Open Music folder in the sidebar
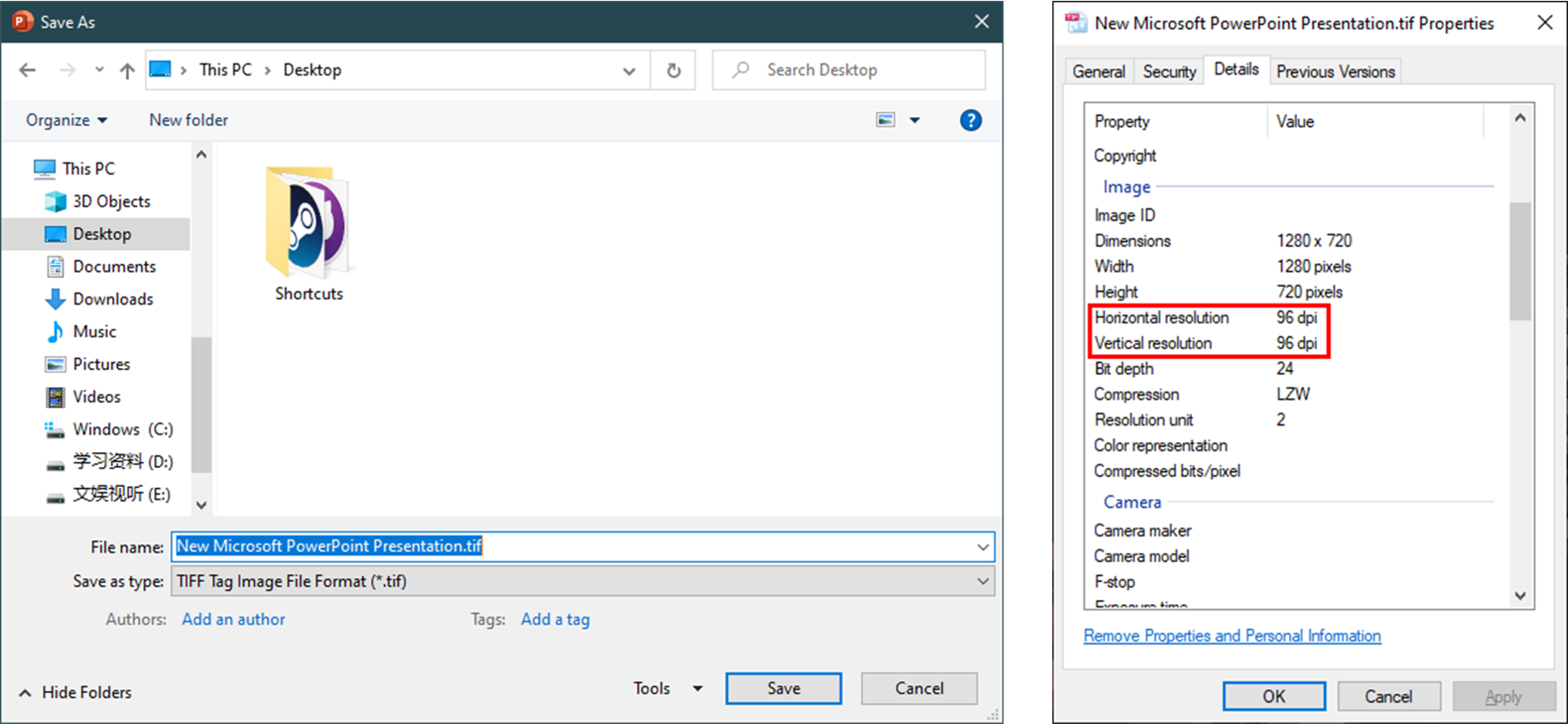Screen dimensions: 1568x724 (x=94, y=331)
